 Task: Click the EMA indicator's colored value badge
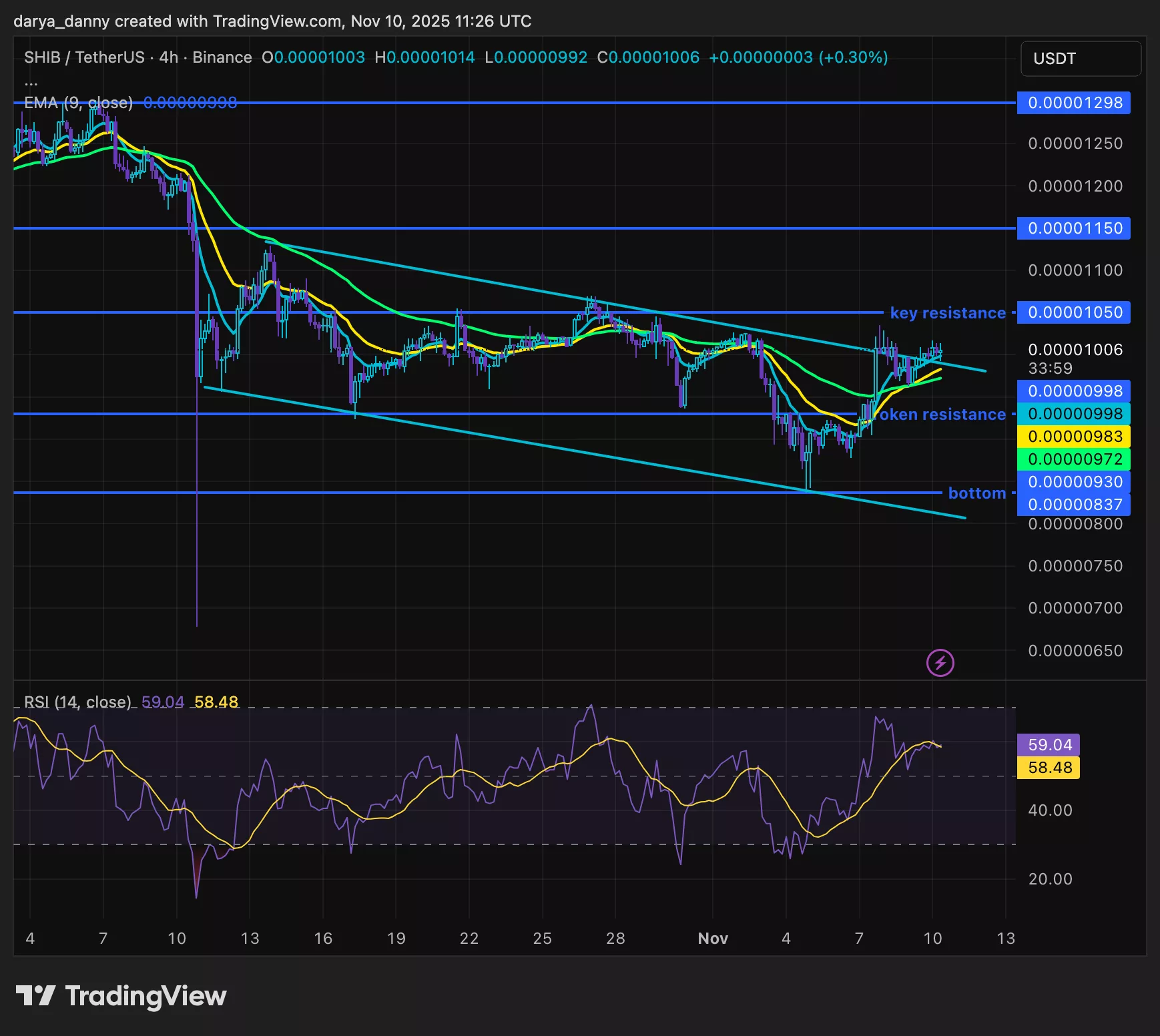pos(189,102)
